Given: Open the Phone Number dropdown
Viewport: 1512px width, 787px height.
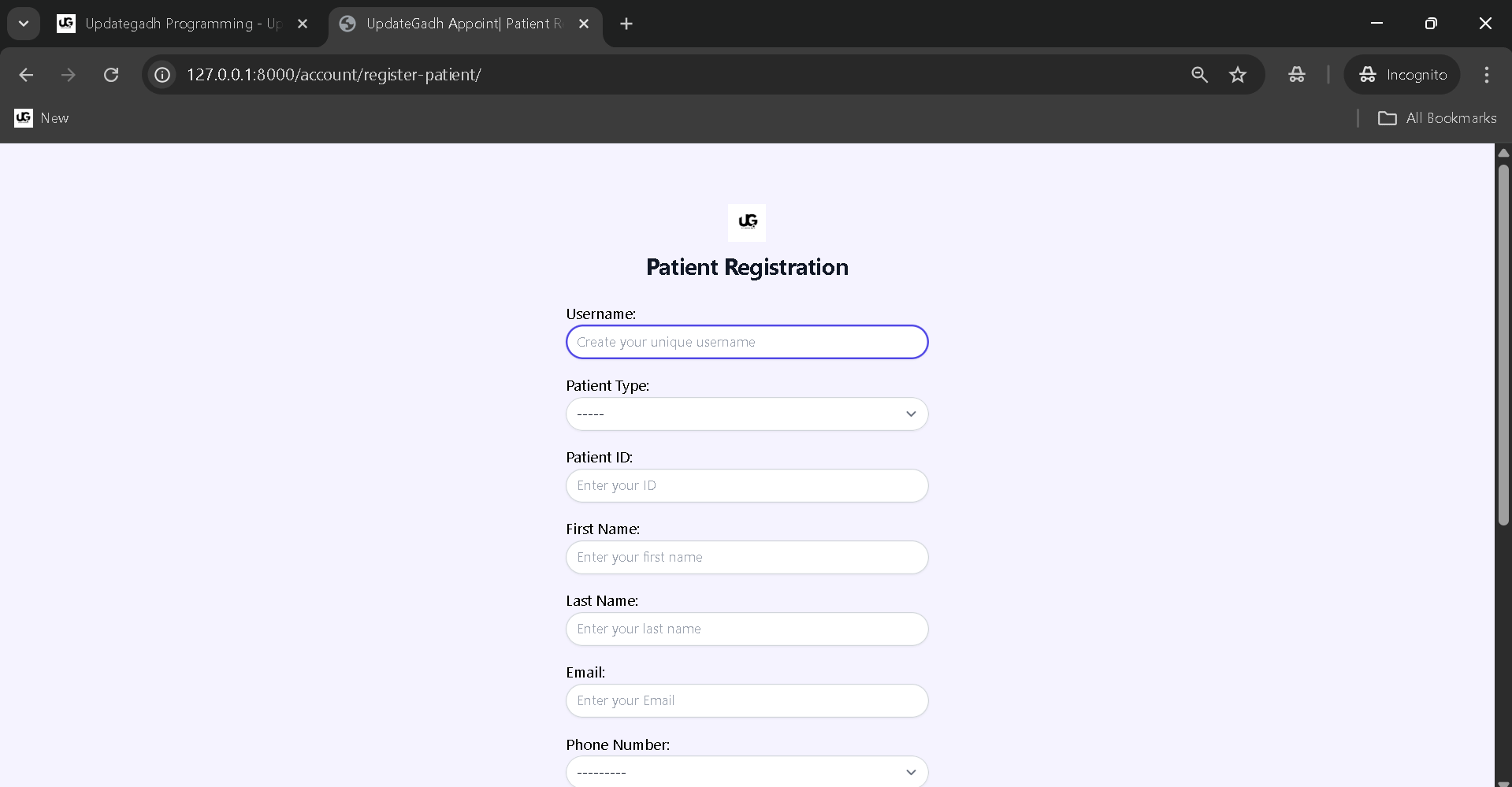Looking at the screenshot, I should click(747, 772).
